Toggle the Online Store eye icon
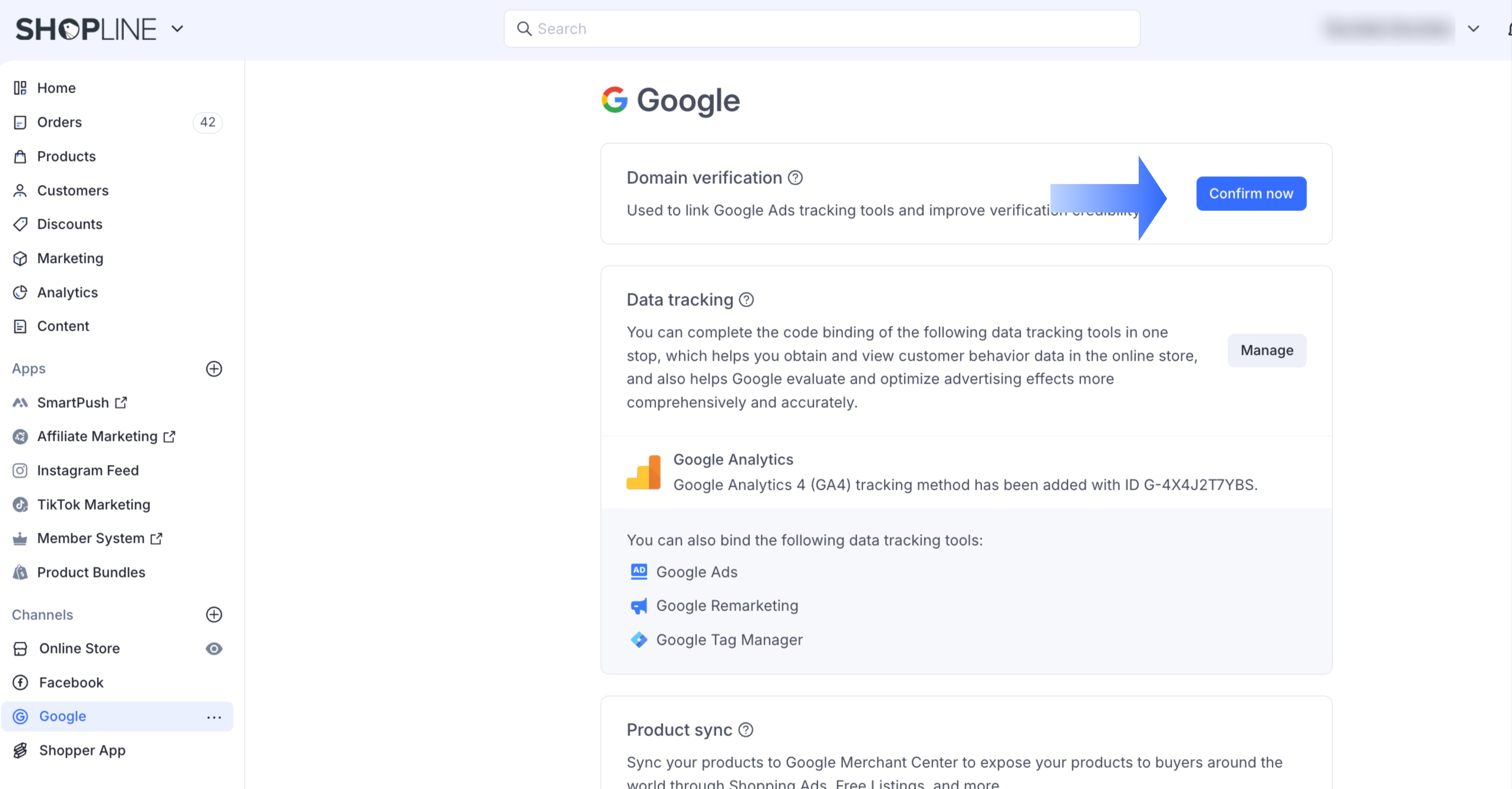 point(214,648)
